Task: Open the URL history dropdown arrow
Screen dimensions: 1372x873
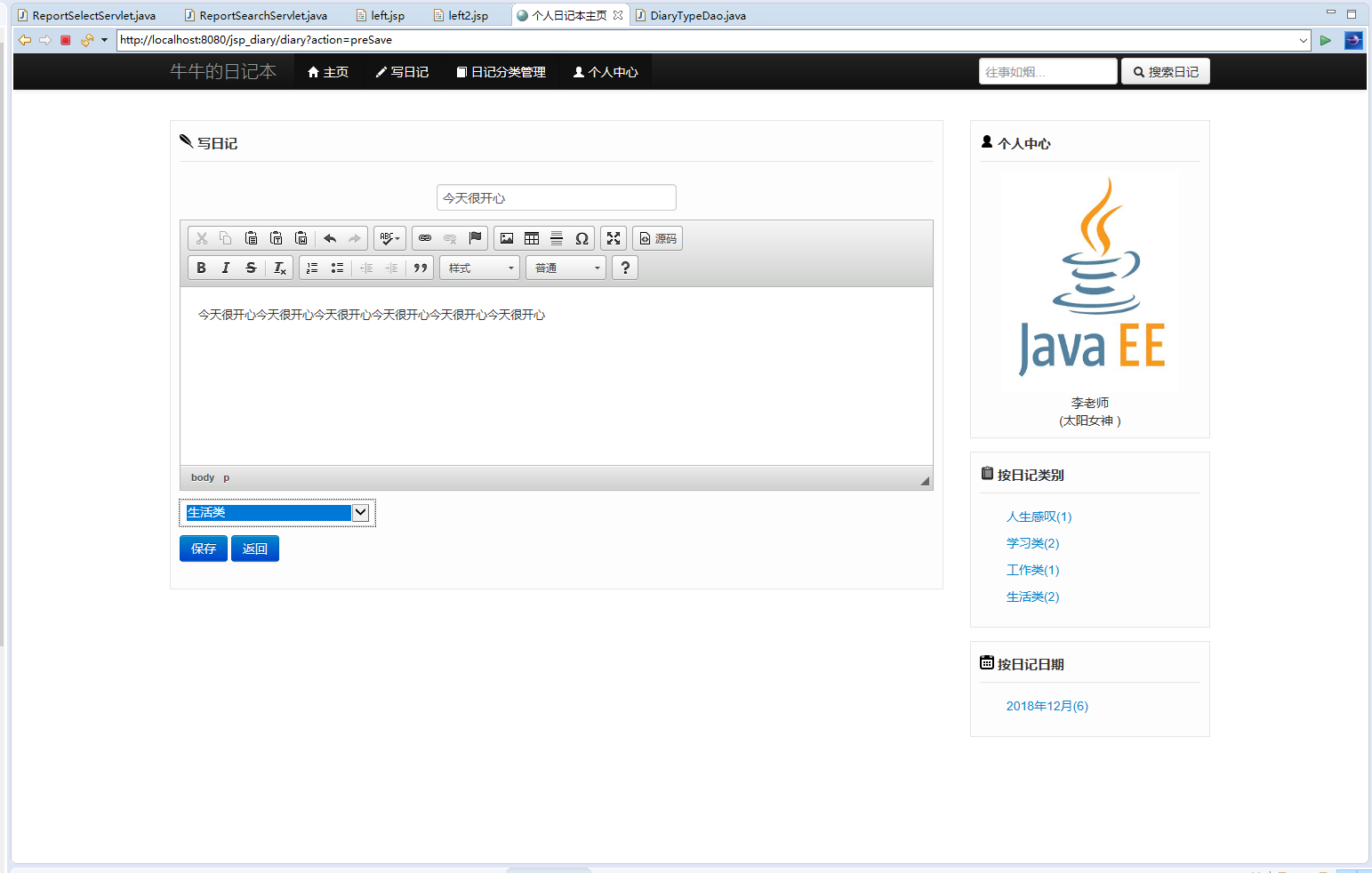Action: (x=1304, y=40)
